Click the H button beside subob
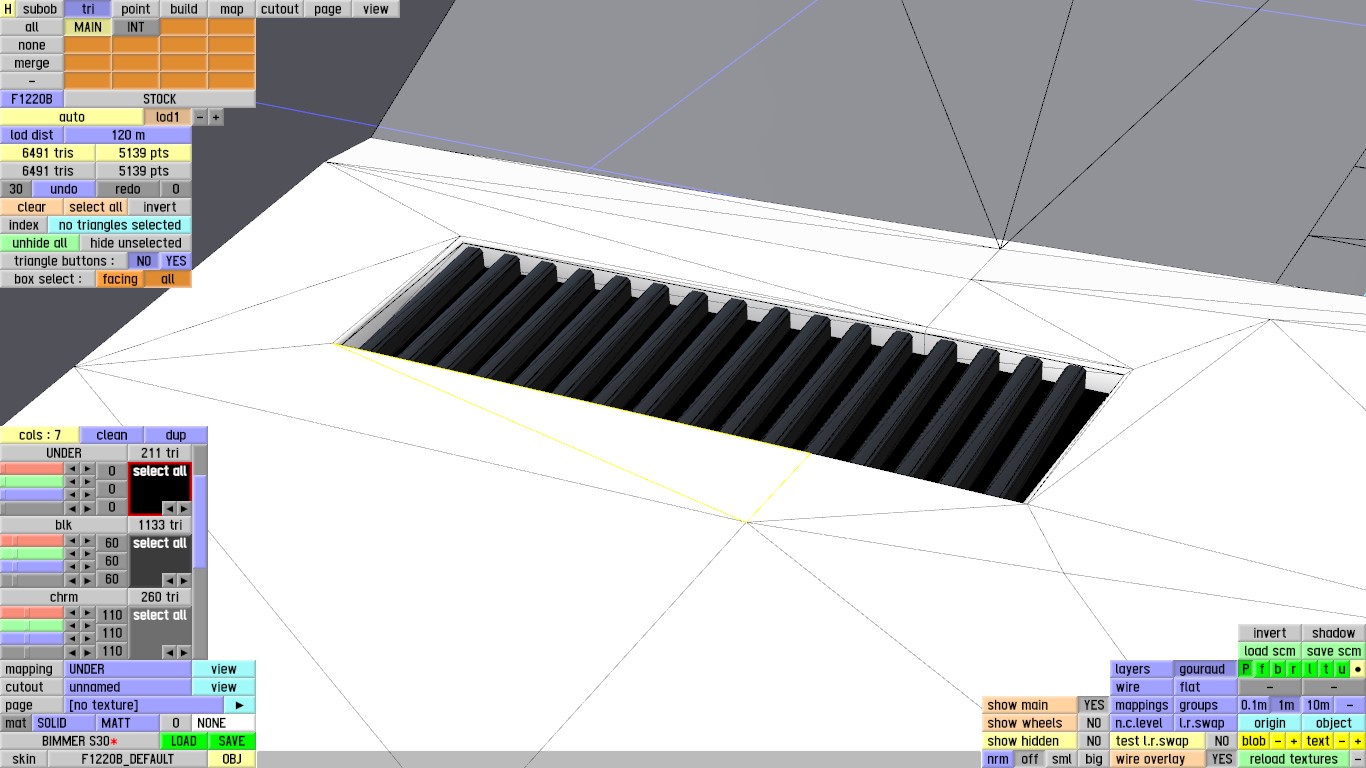This screenshot has height=768, width=1366. pyautogui.click(x=8, y=9)
